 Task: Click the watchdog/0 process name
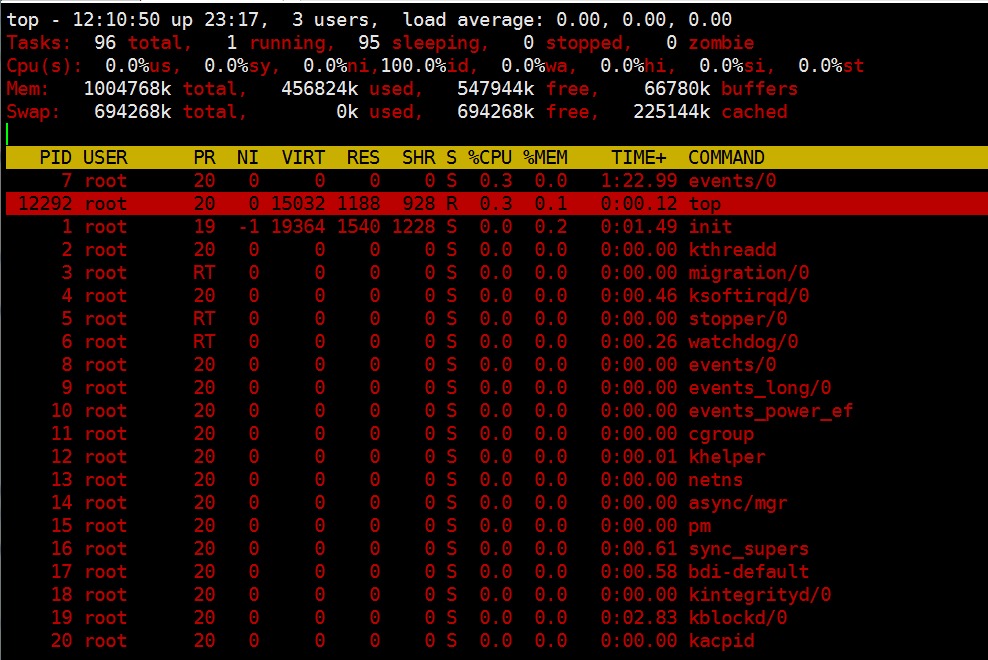pos(743,342)
